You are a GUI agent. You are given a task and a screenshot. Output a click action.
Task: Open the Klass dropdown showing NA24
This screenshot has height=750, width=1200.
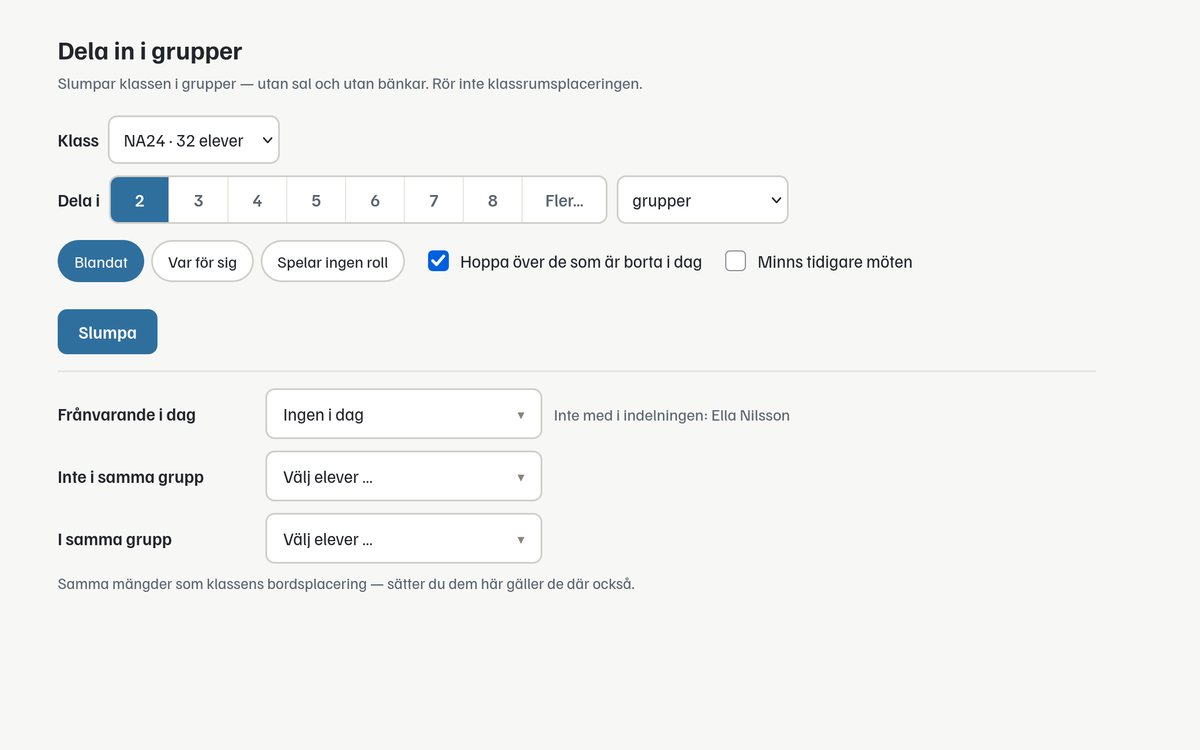coord(194,140)
